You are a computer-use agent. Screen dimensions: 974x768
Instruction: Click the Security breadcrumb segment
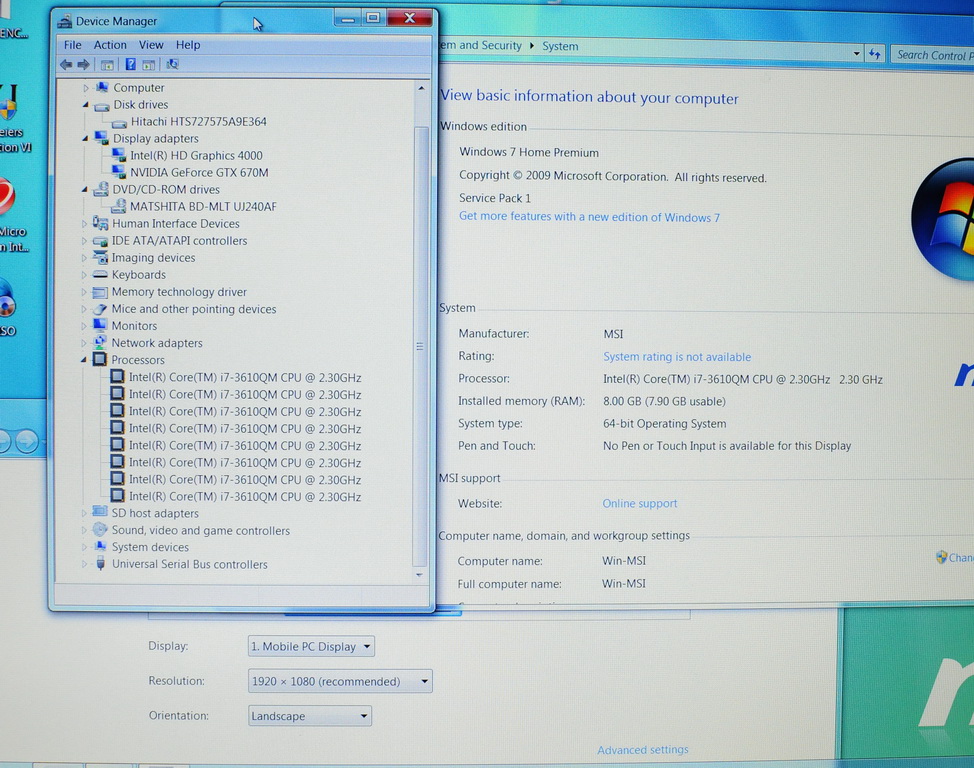(481, 45)
